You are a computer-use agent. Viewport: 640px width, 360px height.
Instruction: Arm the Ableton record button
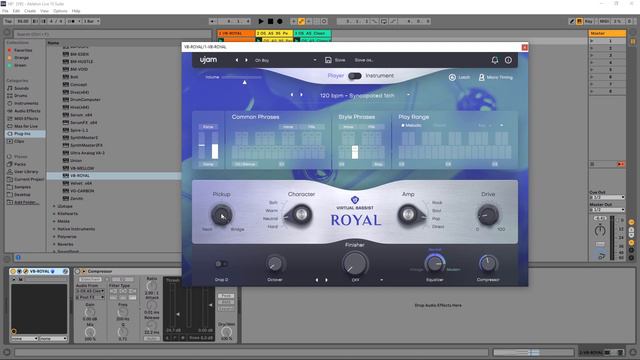tap(280, 21)
